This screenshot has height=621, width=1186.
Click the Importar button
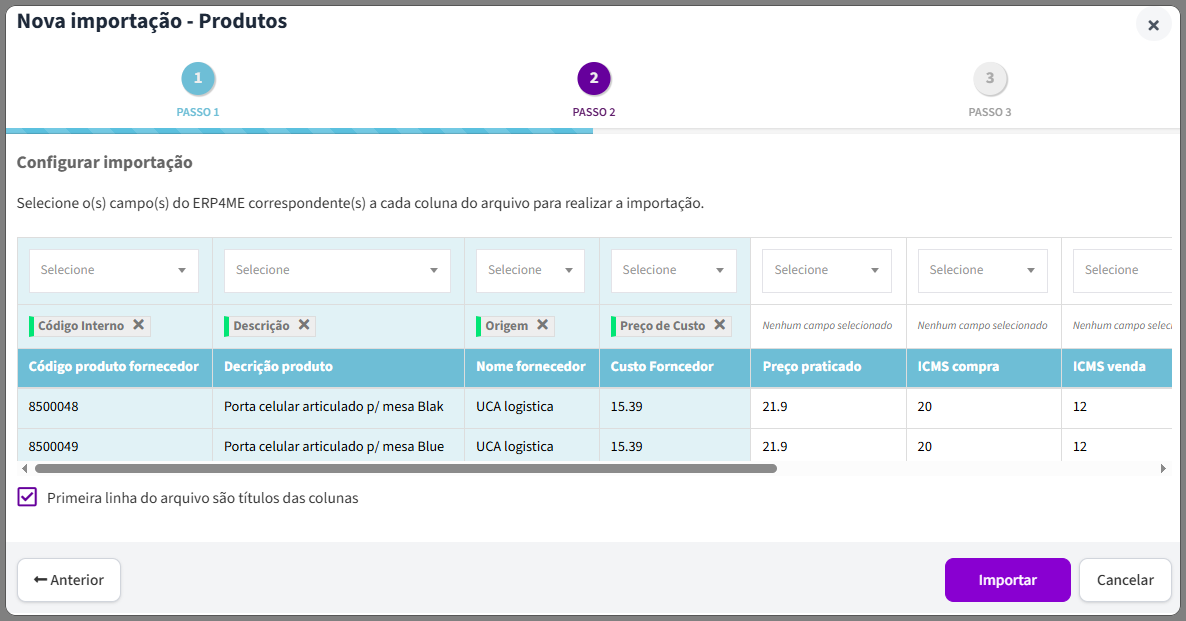1007,579
